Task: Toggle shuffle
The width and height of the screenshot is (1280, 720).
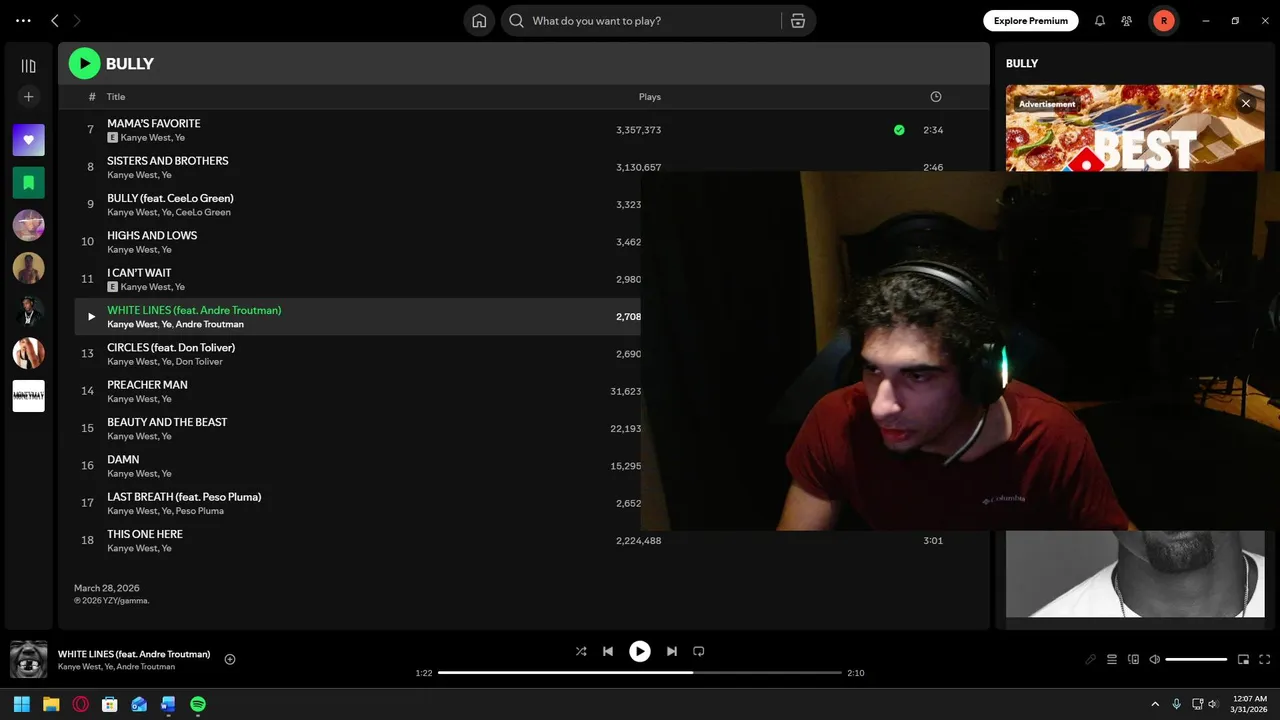Action: 581,651
